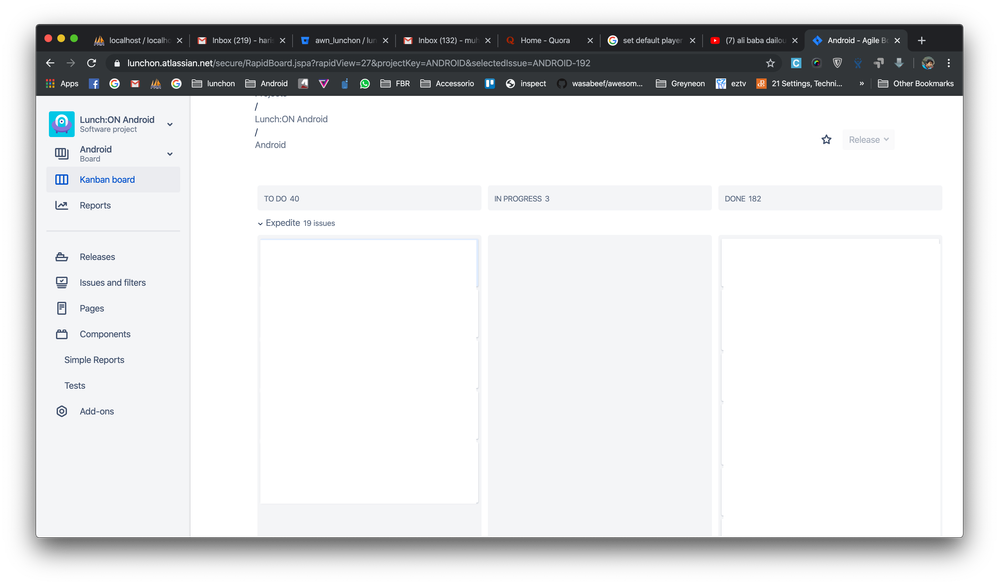The height and width of the screenshot is (585, 999).
Task: Open the Release dropdown
Action: click(868, 140)
